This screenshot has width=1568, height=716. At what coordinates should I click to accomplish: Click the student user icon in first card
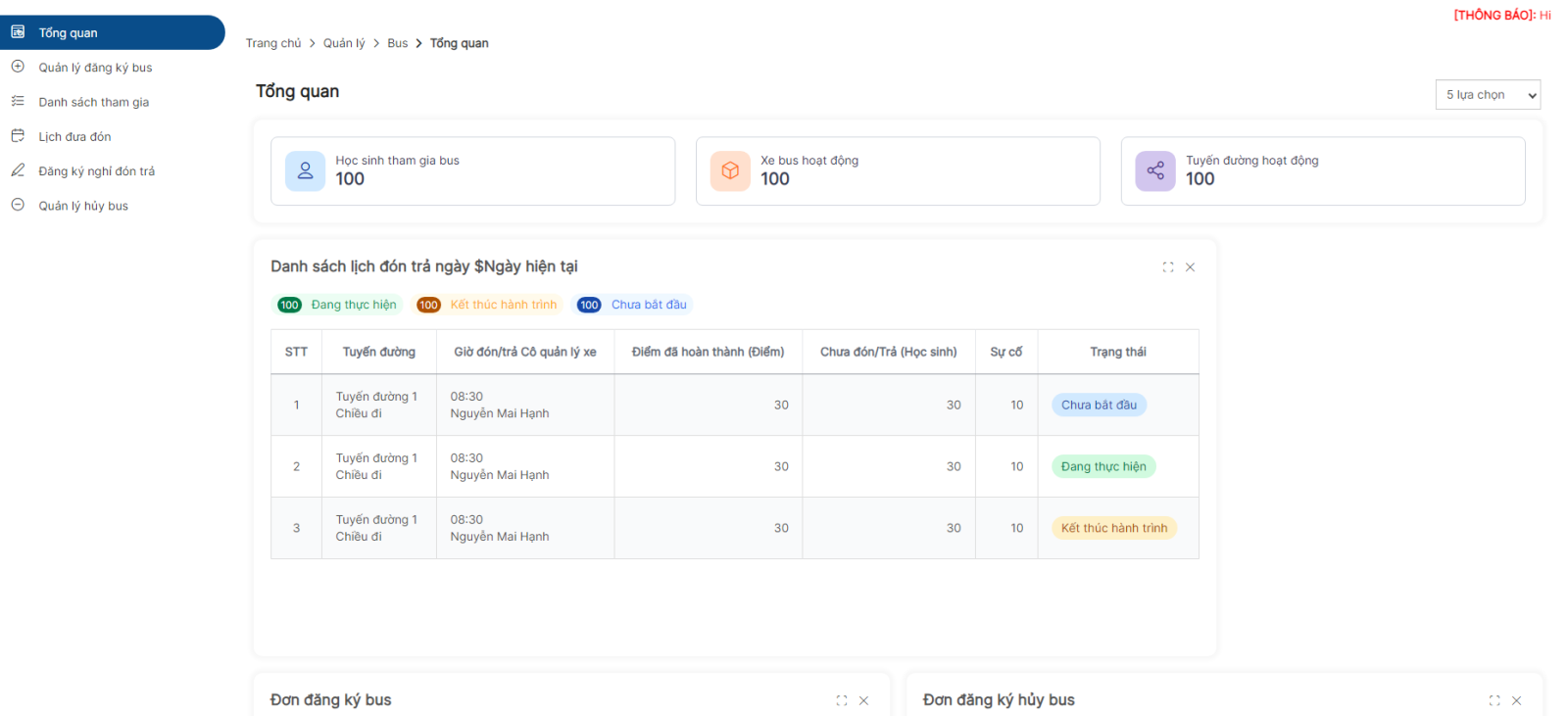(x=305, y=170)
